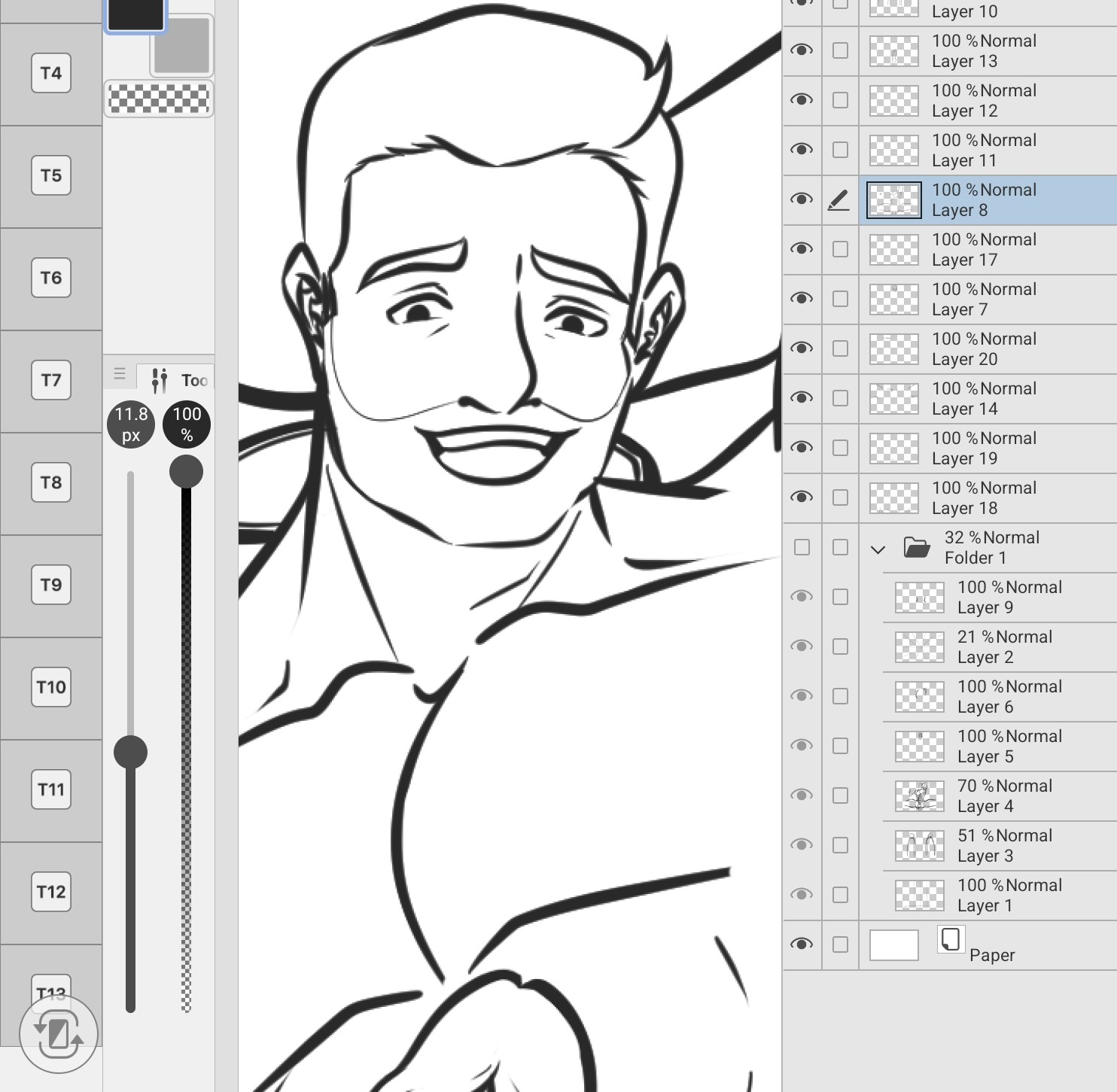
Task: Click the white Paper layer thumbnail
Action: [894, 944]
